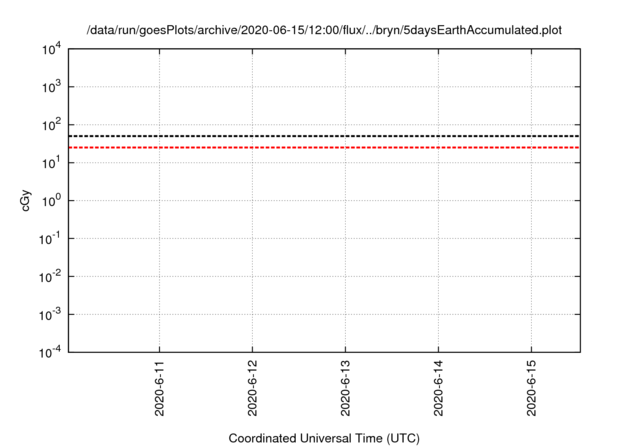Click the Coordinated Universal Time (UTC) label
Viewport: 640px width, 448px height.
click(x=324, y=438)
